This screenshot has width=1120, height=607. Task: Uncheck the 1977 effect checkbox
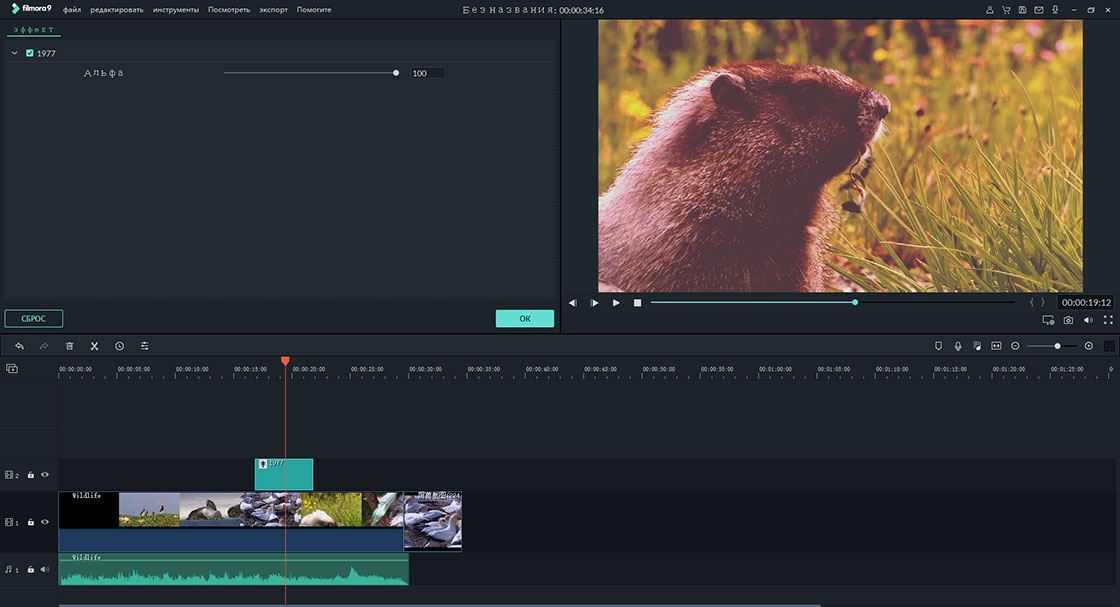pos(30,53)
